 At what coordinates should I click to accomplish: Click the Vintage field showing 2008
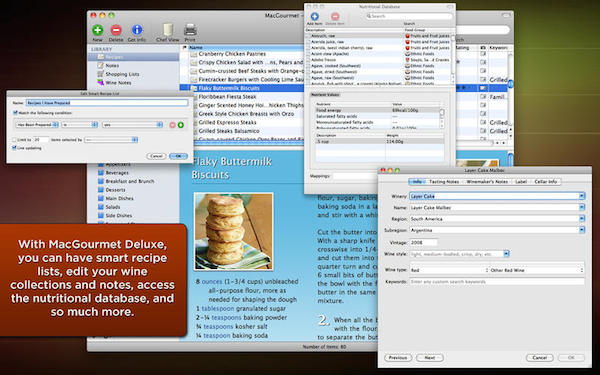[x=423, y=242]
